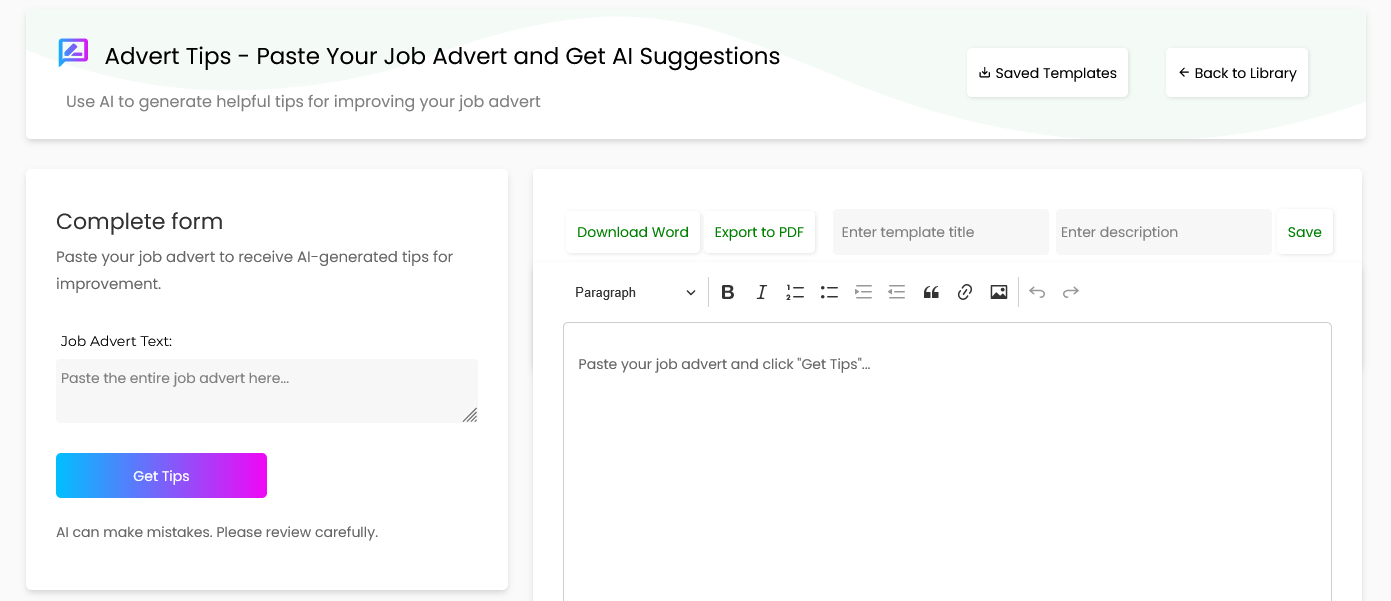
Task: Export the document to PDF
Action: pos(759,232)
